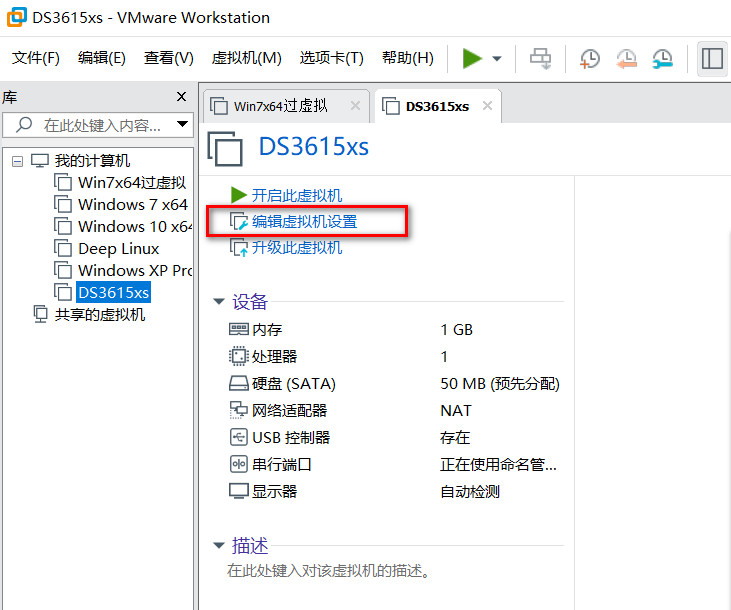Click the 50 MB (预先分配) disk value

pyautogui.click(x=500, y=383)
